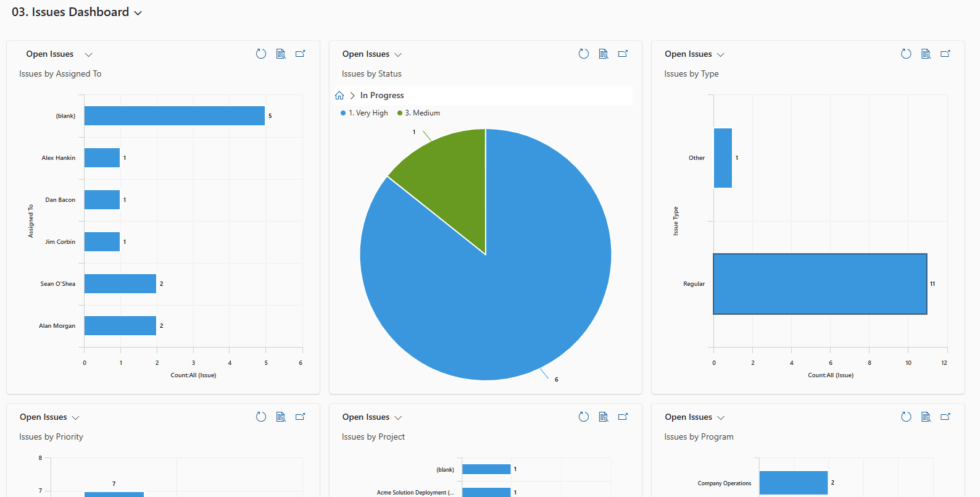Refresh the Issues by Assigned To chart

(261, 54)
